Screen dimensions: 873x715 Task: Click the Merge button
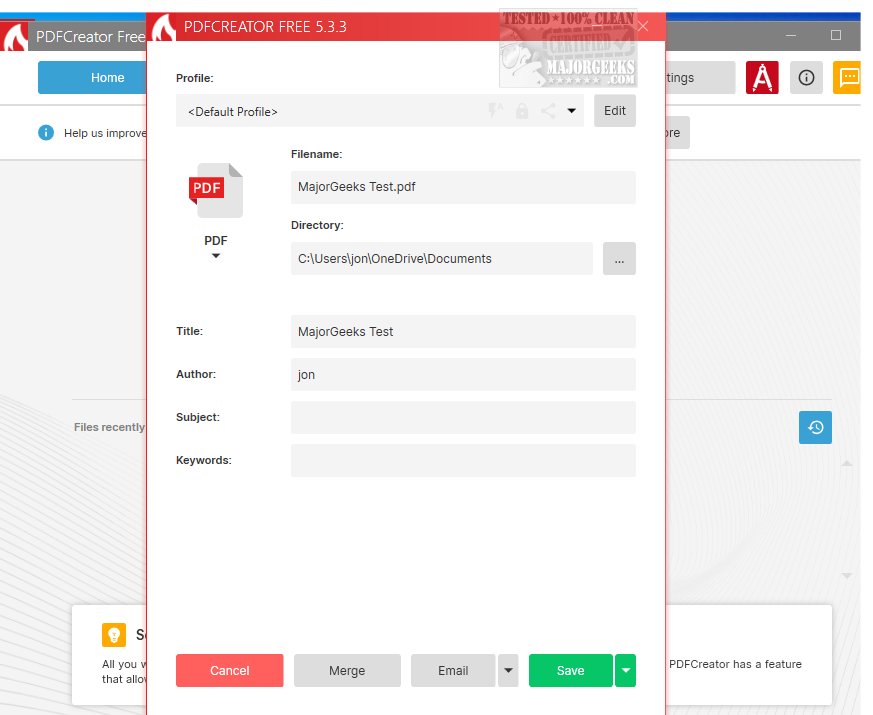point(347,670)
